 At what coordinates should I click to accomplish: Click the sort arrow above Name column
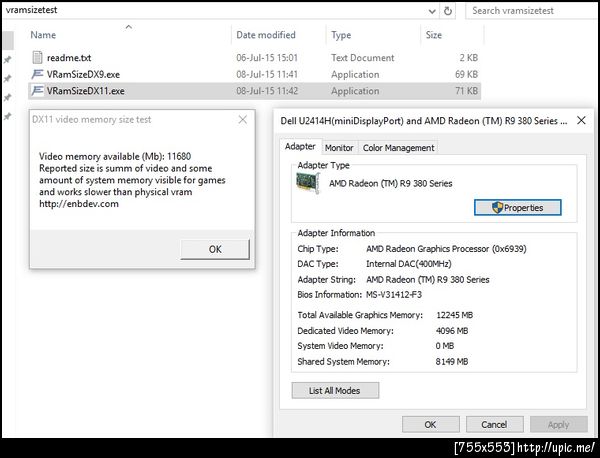pyautogui.click(x=129, y=27)
